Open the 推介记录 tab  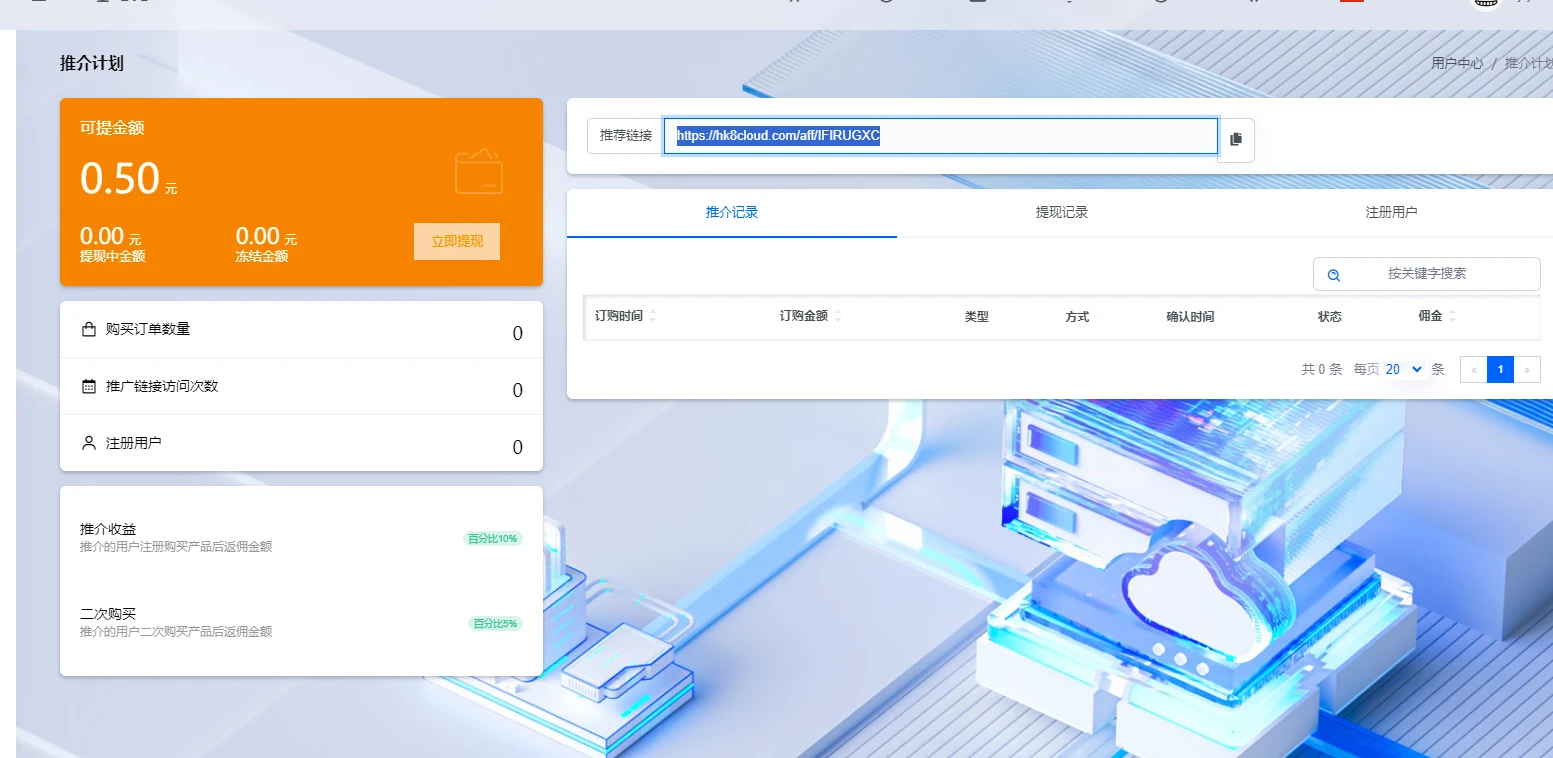pos(731,212)
